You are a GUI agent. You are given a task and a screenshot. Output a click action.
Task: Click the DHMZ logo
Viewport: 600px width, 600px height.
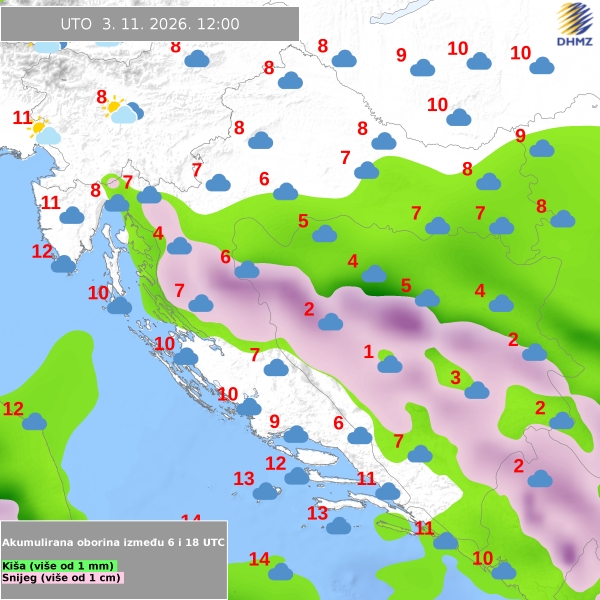[575, 24]
